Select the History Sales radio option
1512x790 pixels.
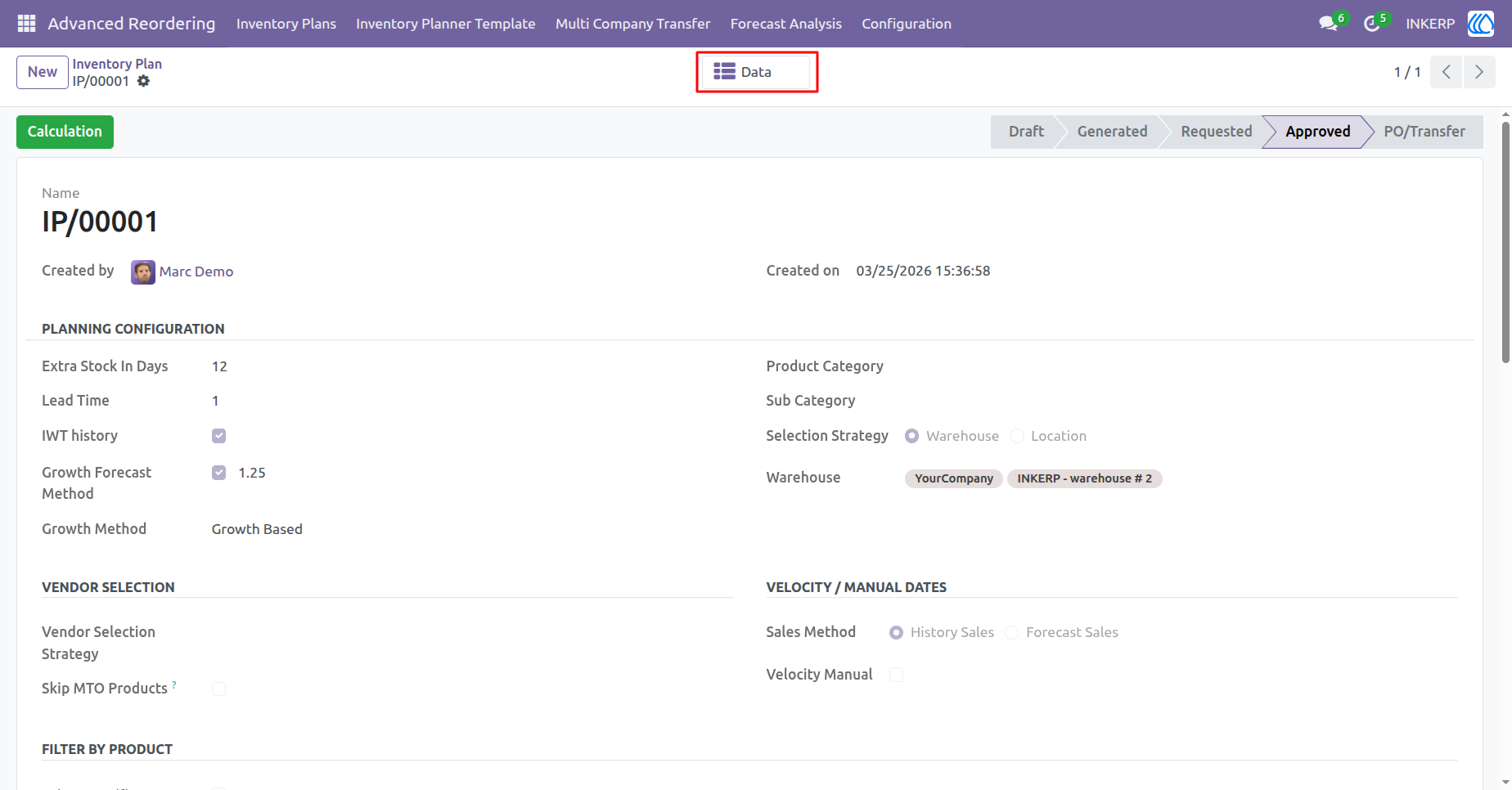(x=896, y=632)
